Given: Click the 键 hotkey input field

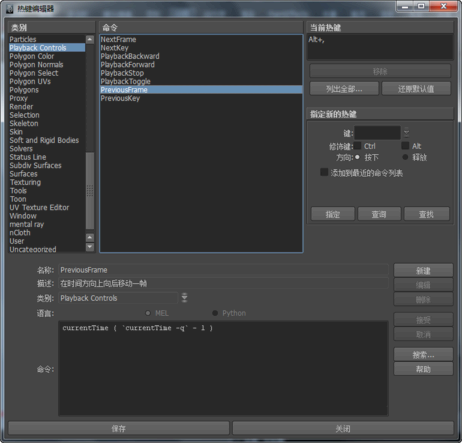Looking at the screenshot, I should coord(377,133).
